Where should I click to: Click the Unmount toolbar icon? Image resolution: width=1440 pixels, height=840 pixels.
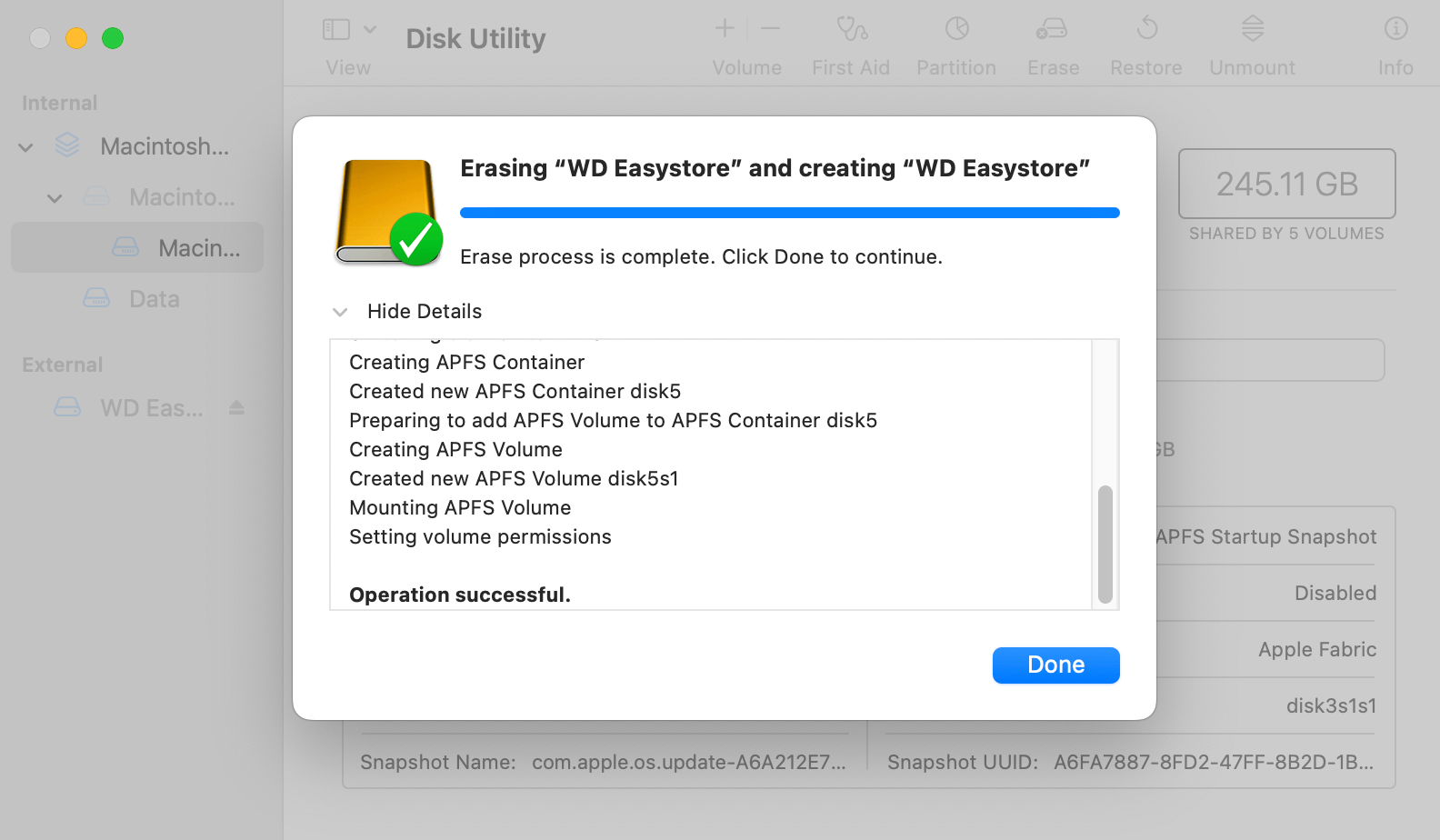point(1252,30)
